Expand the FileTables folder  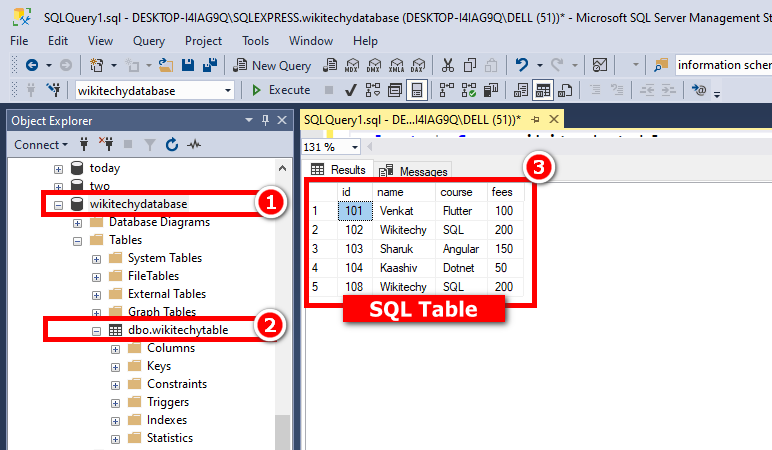click(96, 277)
